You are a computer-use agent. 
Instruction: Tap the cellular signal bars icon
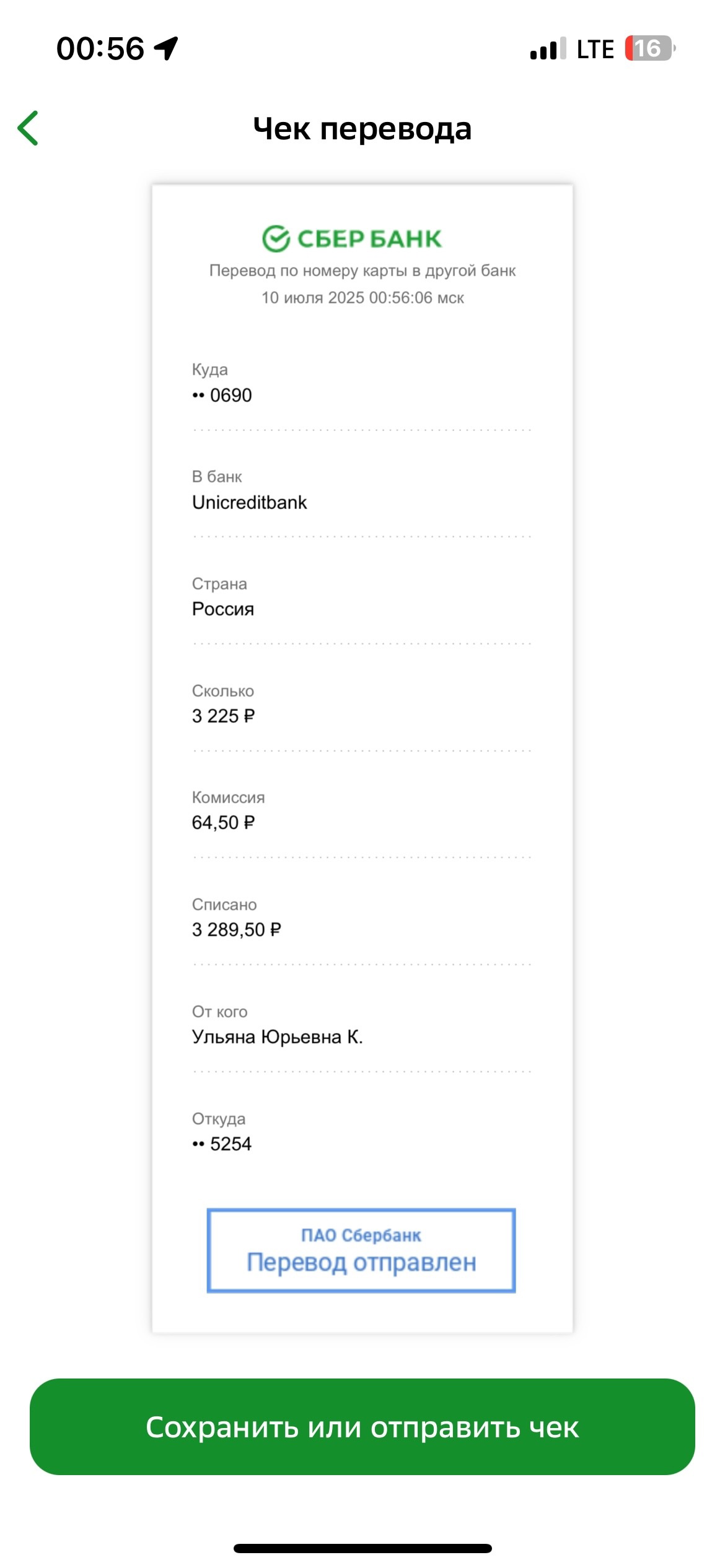[548, 49]
